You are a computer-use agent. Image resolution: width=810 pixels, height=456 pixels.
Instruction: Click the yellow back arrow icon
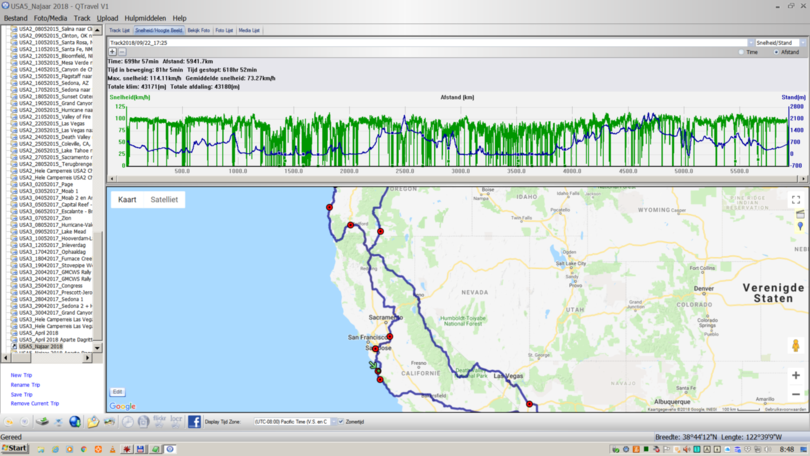pos(9,421)
